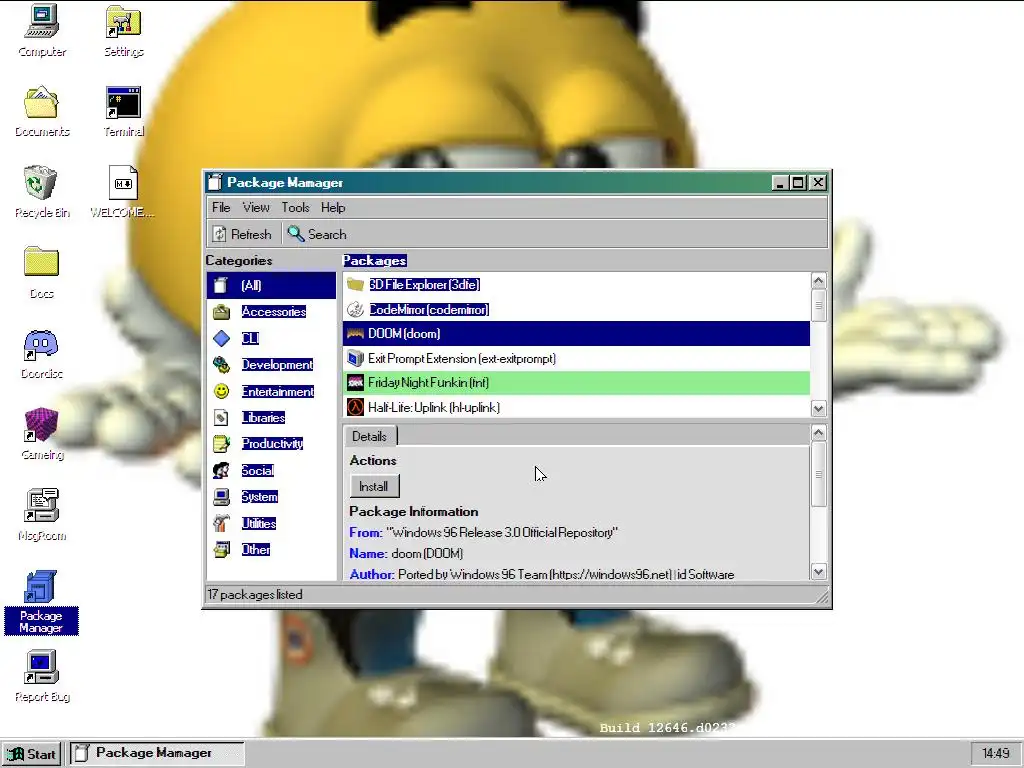Open the Start menu
Screen dimensions: 1024x768
[32, 754]
